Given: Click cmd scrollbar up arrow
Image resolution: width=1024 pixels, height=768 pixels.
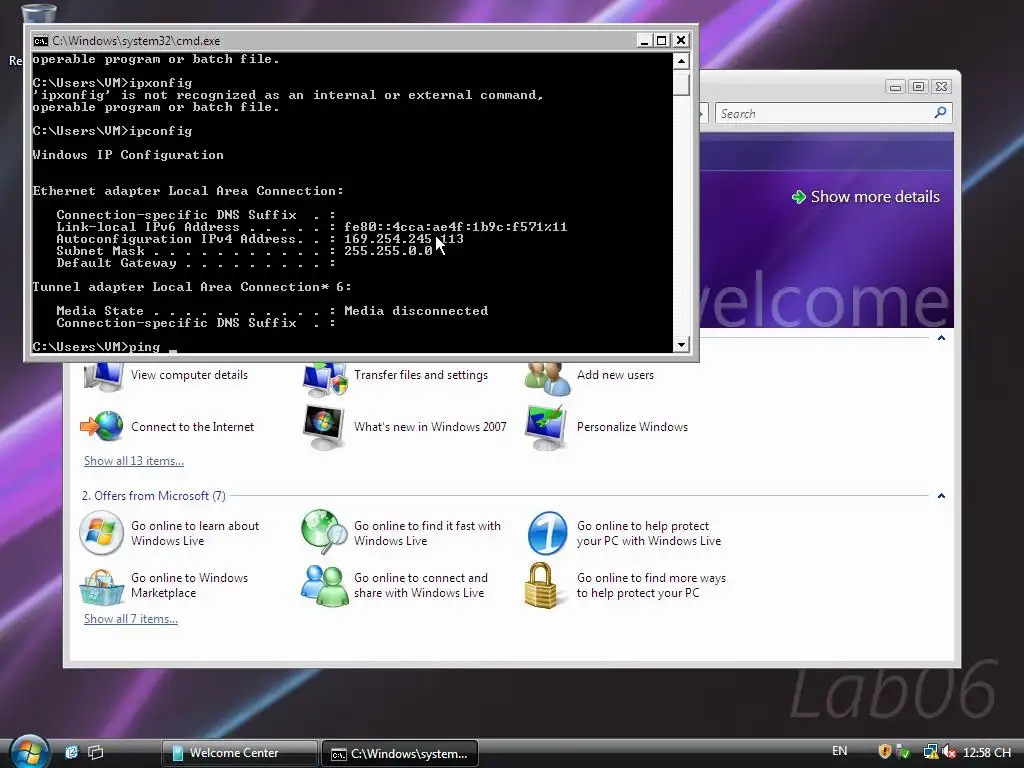Looking at the screenshot, I should pos(681,61).
